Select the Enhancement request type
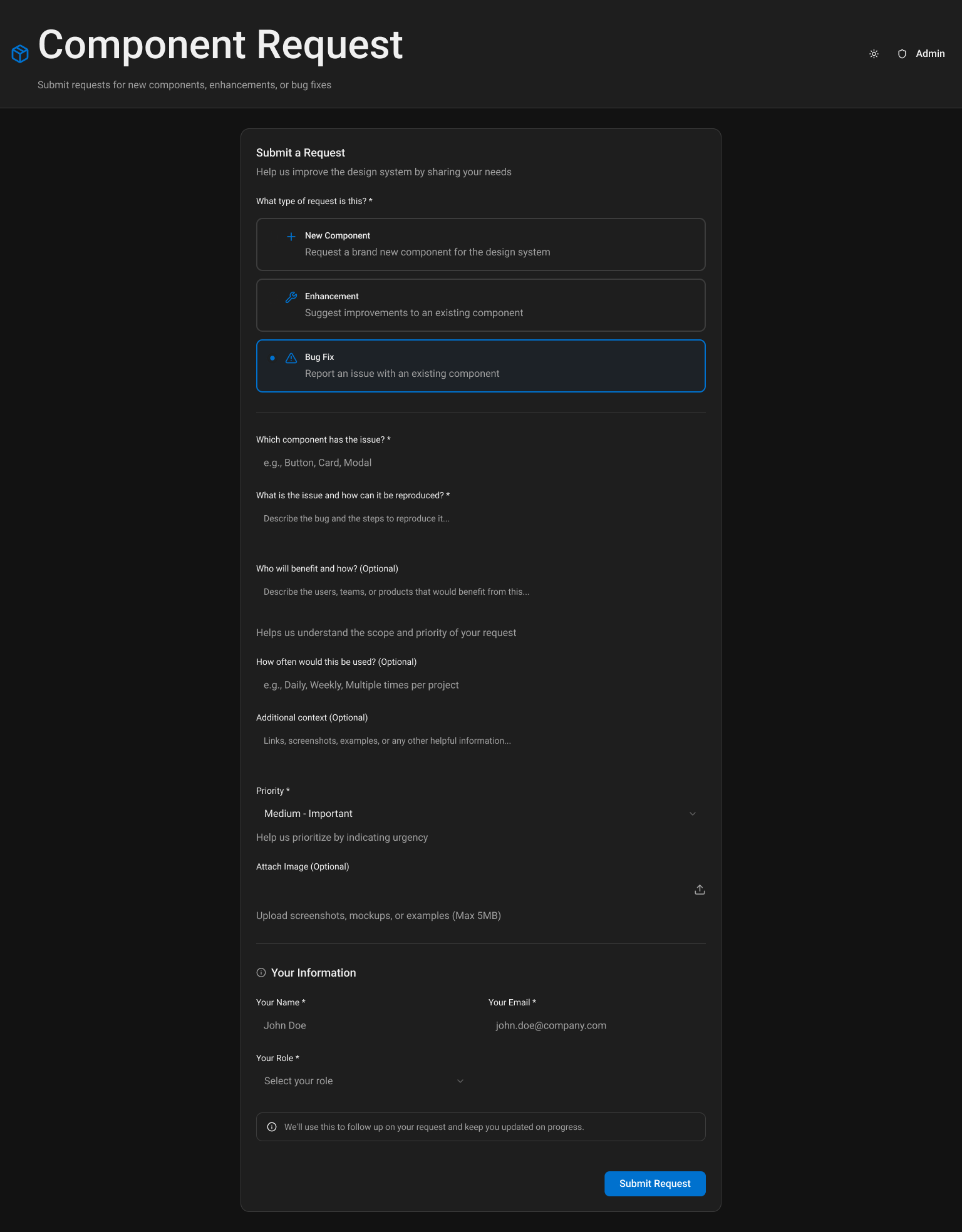 (480, 305)
